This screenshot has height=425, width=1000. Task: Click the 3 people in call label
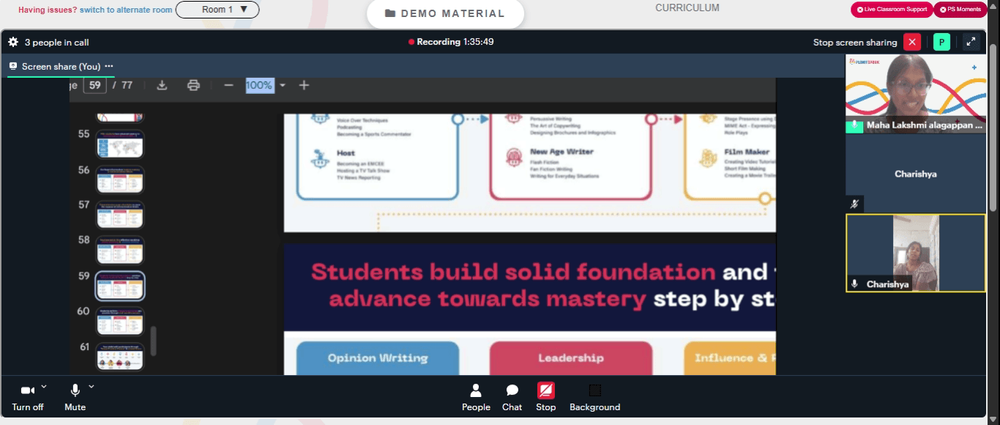click(57, 43)
